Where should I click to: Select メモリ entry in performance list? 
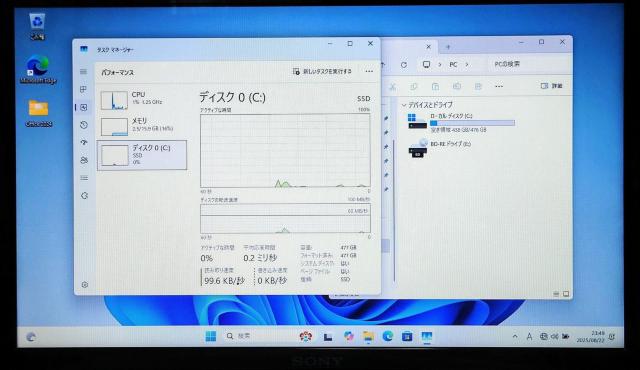tap(142, 126)
